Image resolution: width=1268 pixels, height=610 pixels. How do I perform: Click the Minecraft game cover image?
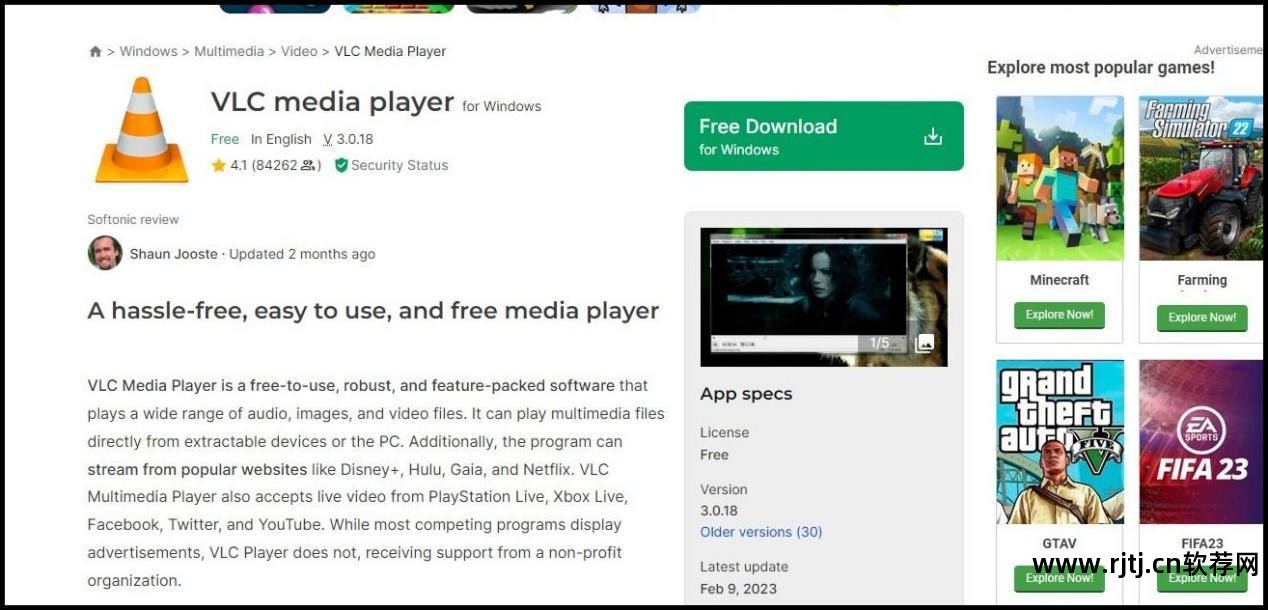(1060, 178)
